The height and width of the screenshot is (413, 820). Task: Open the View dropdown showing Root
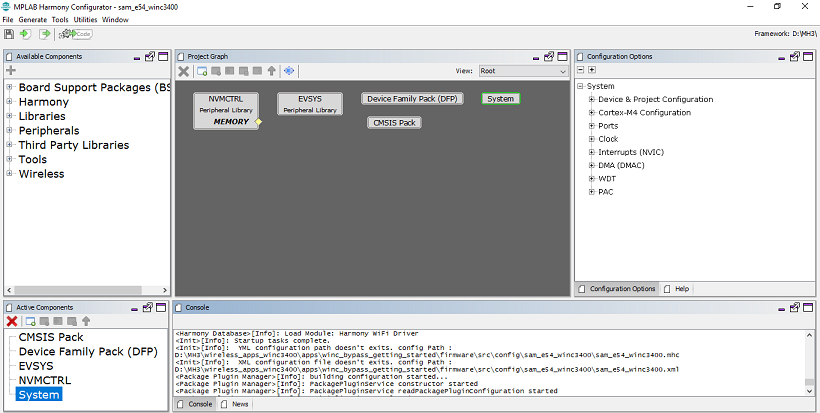point(523,71)
